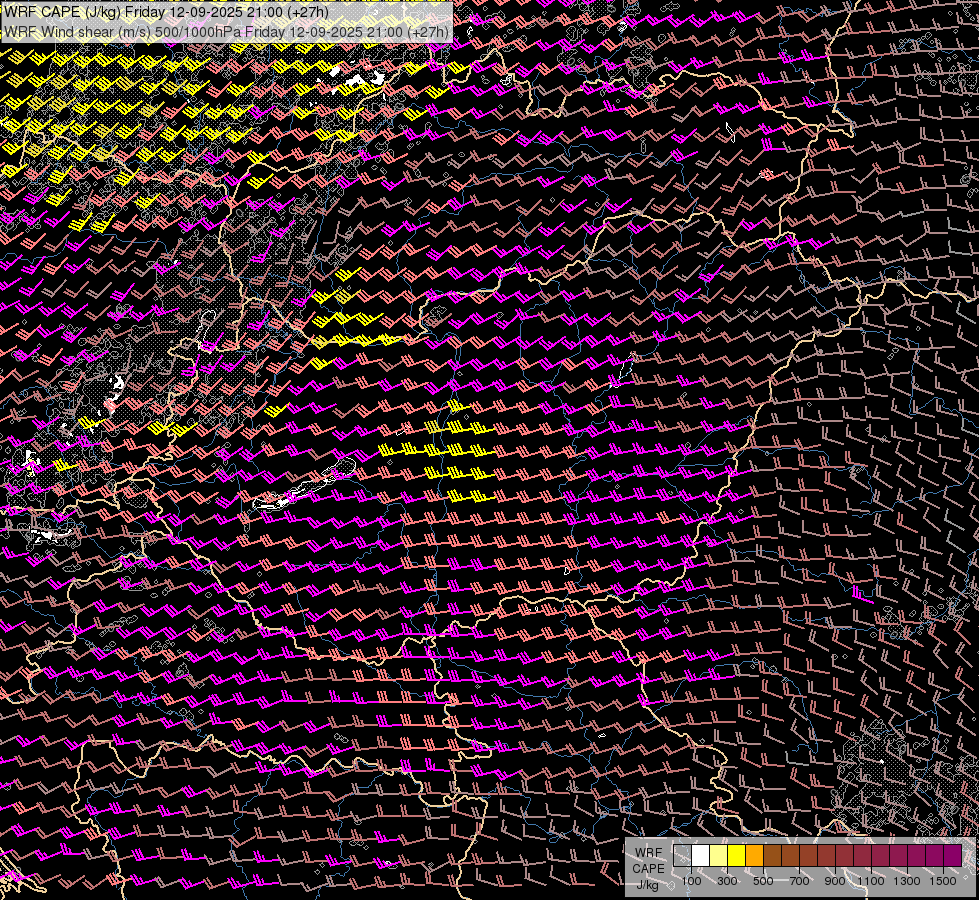Choose the orange CAPE legend swatch
The width and height of the screenshot is (979, 900).
pyautogui.click(x=754, y=855)
